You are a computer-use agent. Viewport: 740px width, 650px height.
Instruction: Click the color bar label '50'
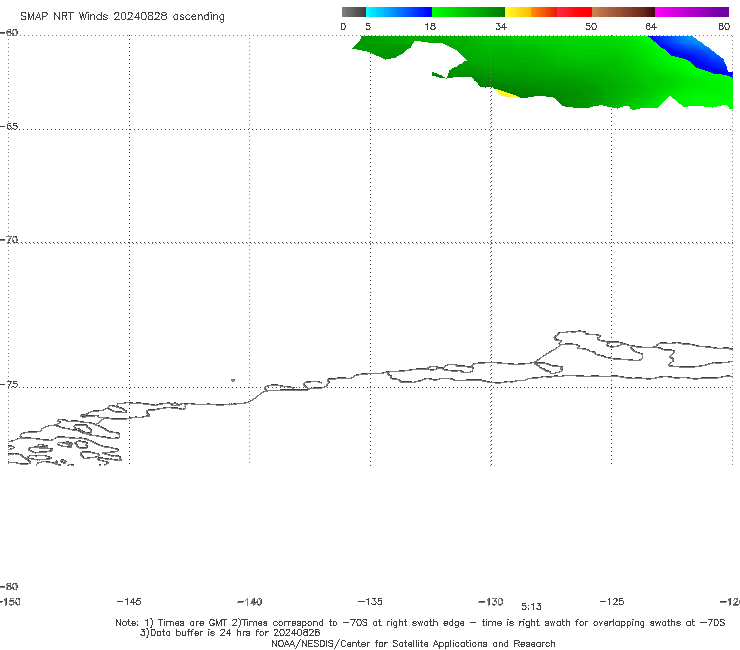591,26
